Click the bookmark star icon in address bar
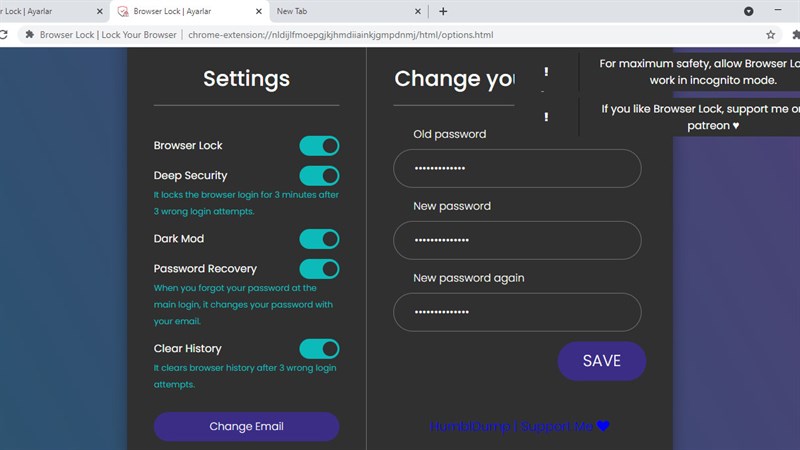Screen dimensions: 800x450 (x=770, y=35)
